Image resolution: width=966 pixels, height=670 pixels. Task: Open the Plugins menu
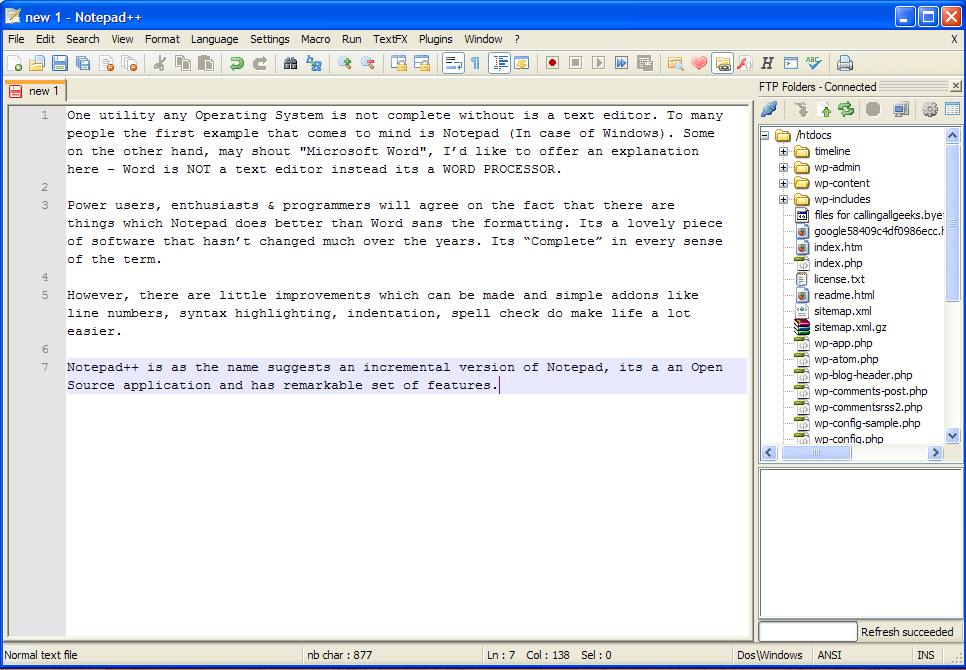[436, 39]
